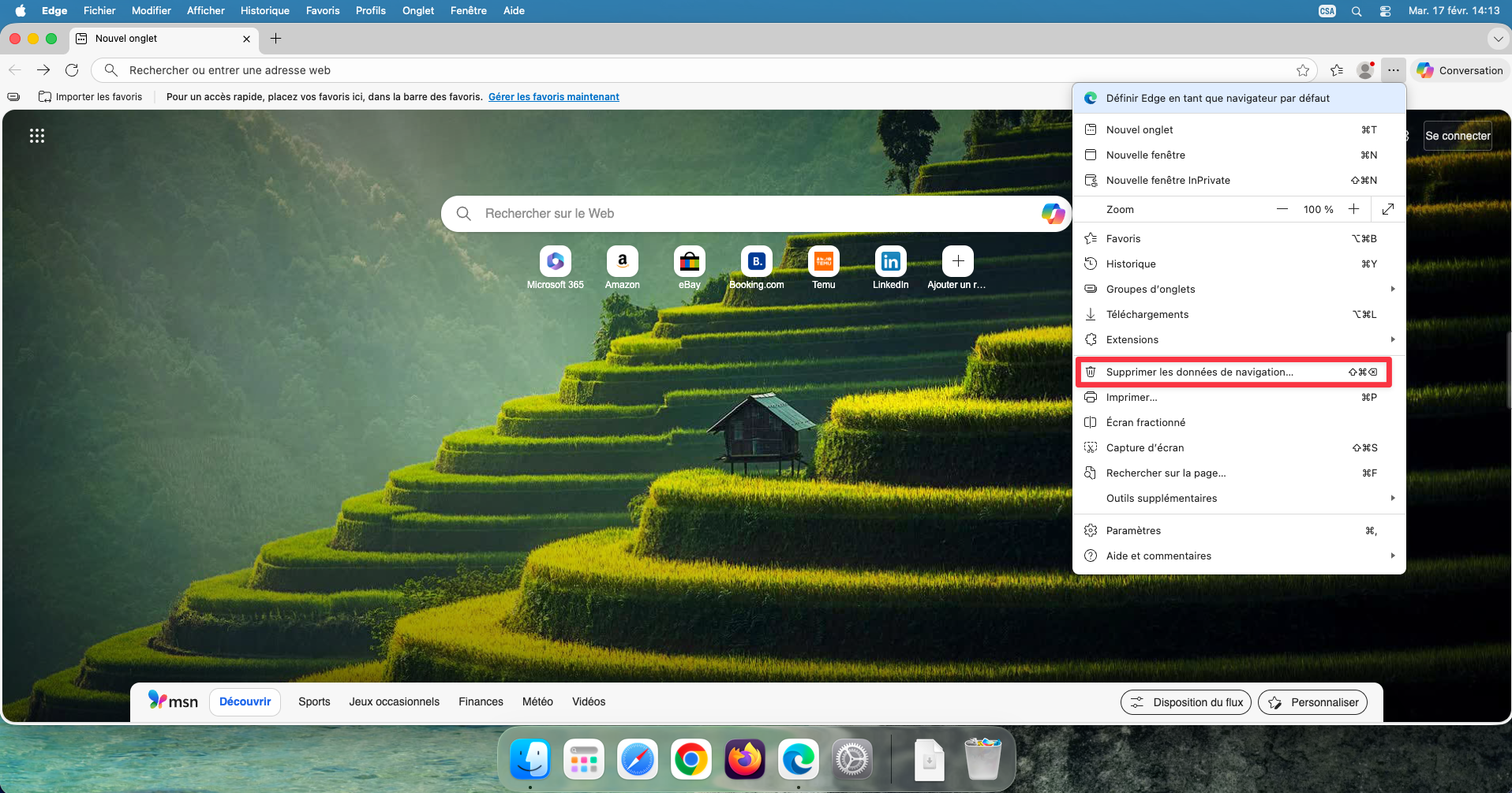This screenshot has height=793, width=1512.
Task: Switch to the Sports feed tab
Action: [x=314, y=701]
